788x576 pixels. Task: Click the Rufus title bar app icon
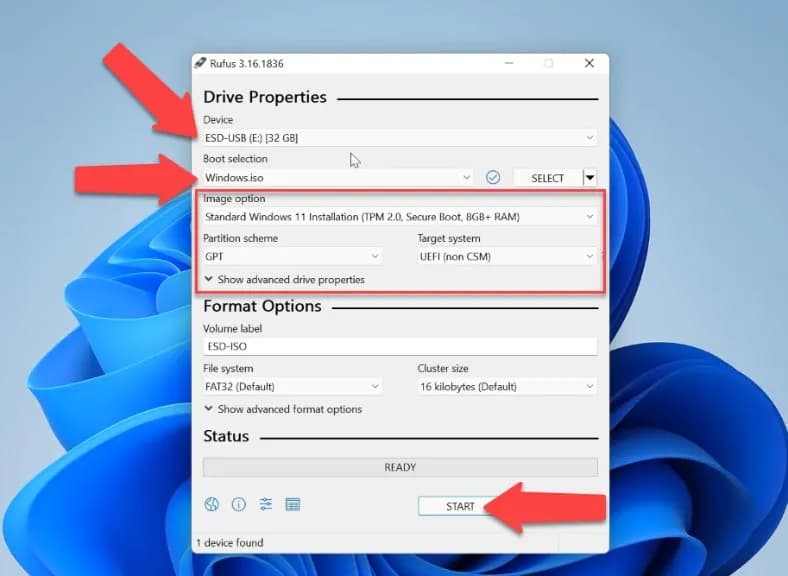[x=201, y=64]
